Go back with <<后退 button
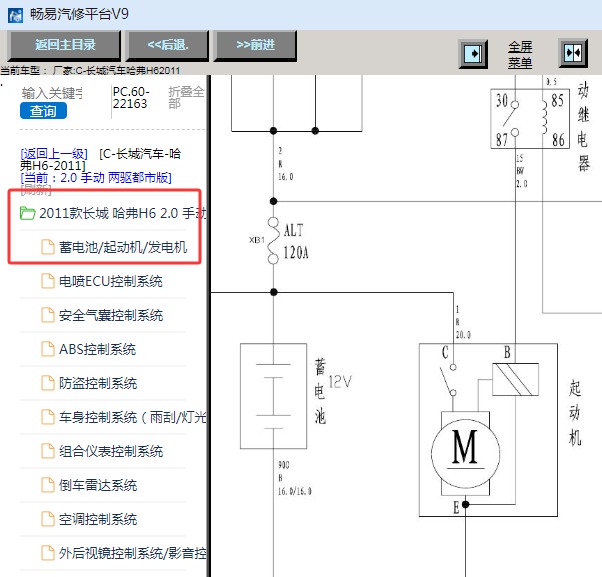 (168, 45)
